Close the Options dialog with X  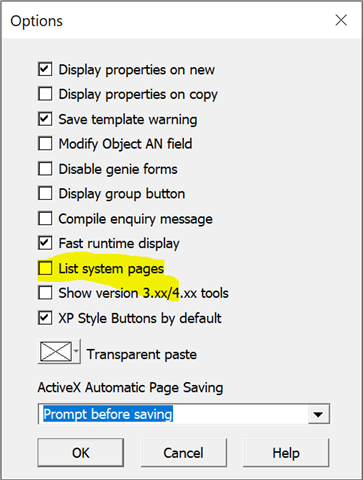point(341,20)
